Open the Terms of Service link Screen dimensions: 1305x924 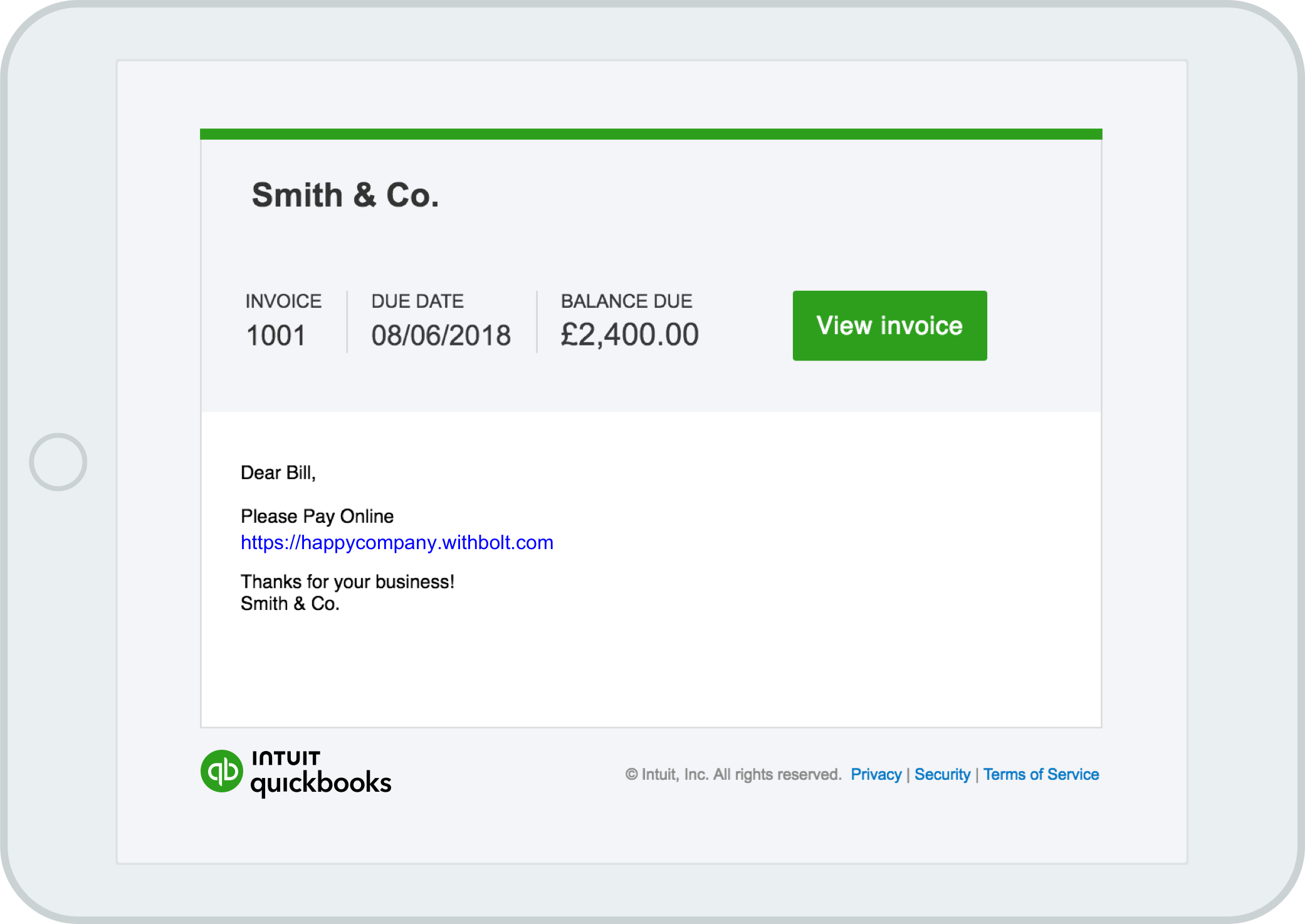pos(1040,774)
